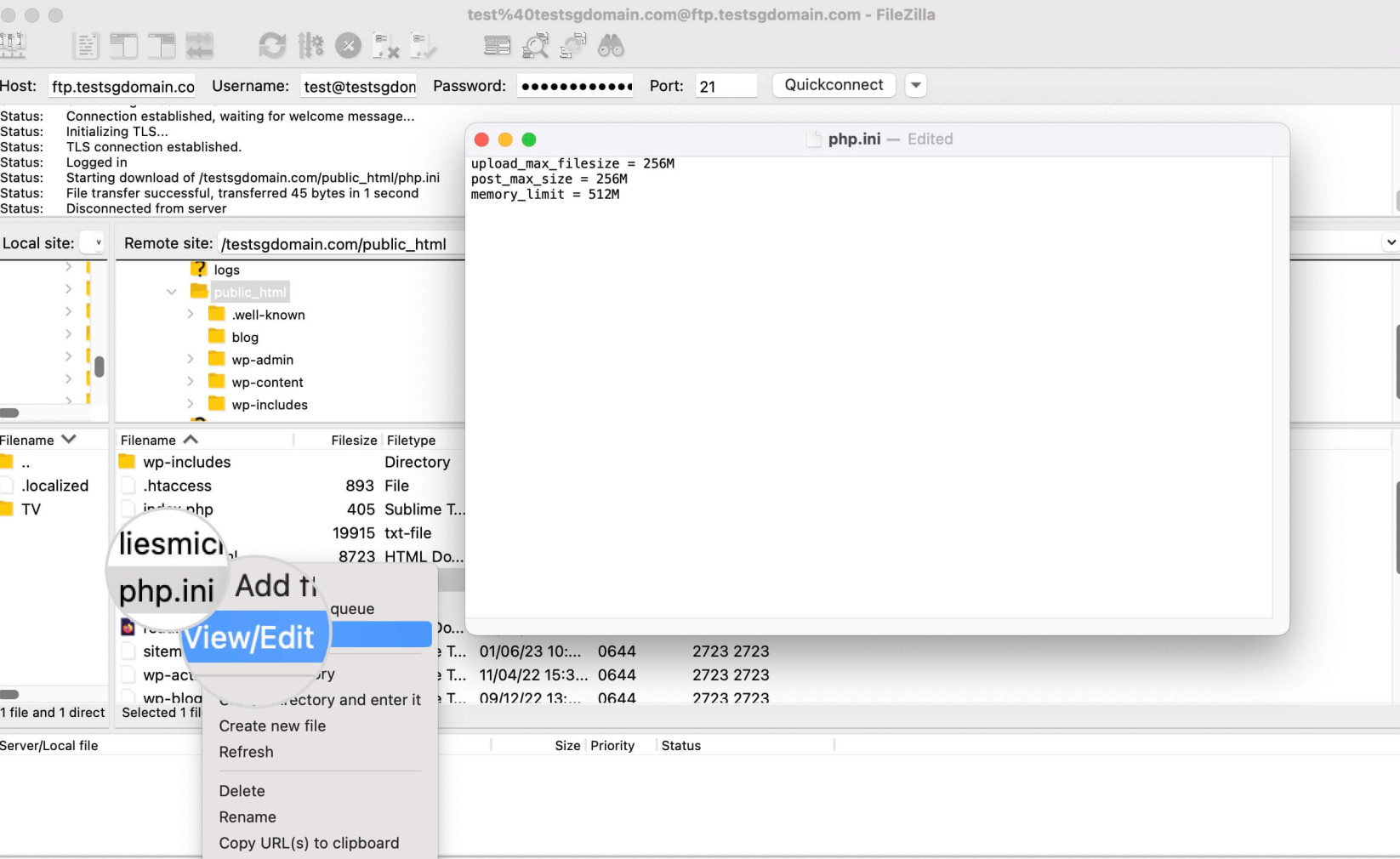Click the wp-includes folder icon in file list
The width and height of the screenshot is (1400, 859).
tap(127, 461)
